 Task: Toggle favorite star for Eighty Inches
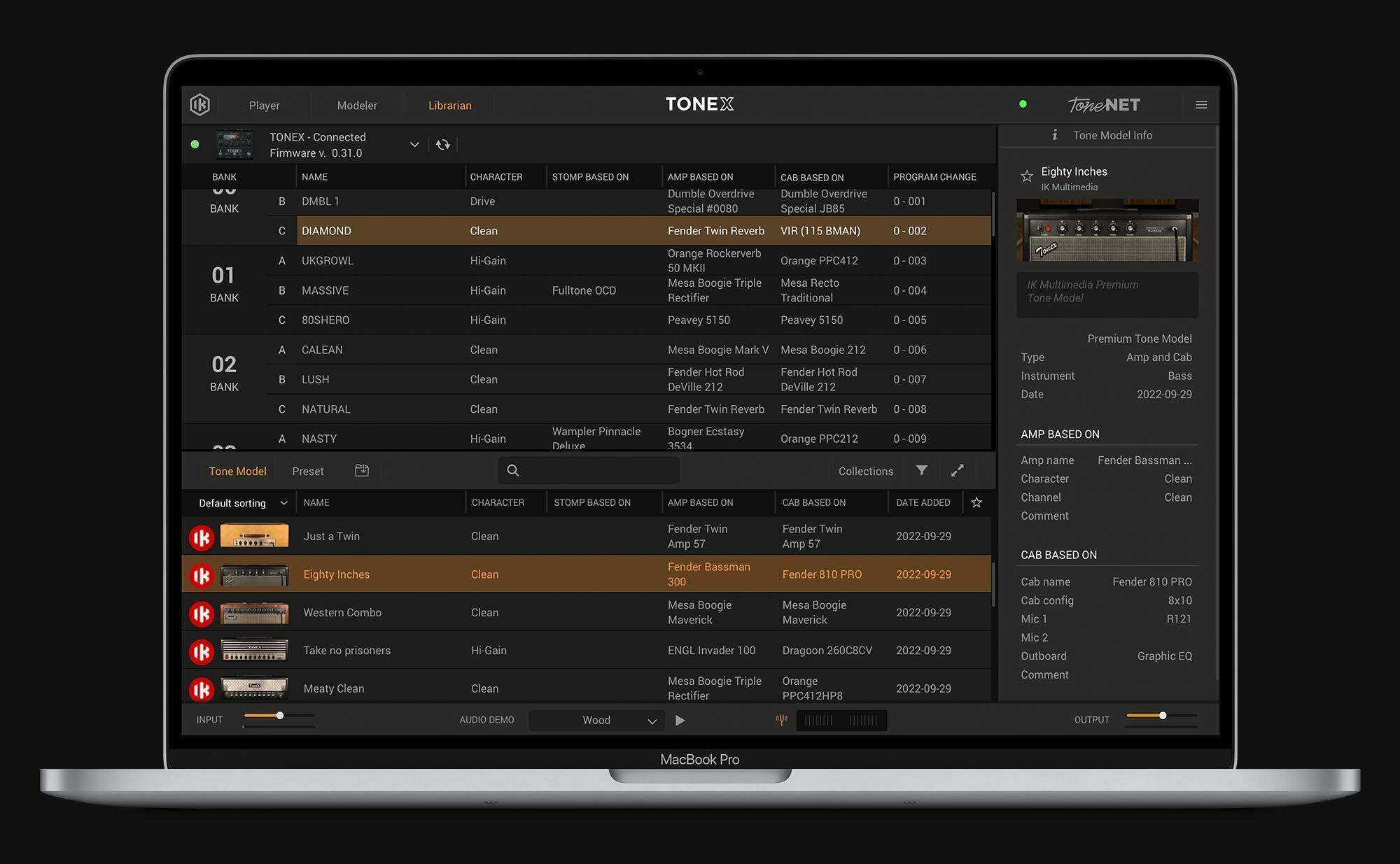tap(1027, 176)
